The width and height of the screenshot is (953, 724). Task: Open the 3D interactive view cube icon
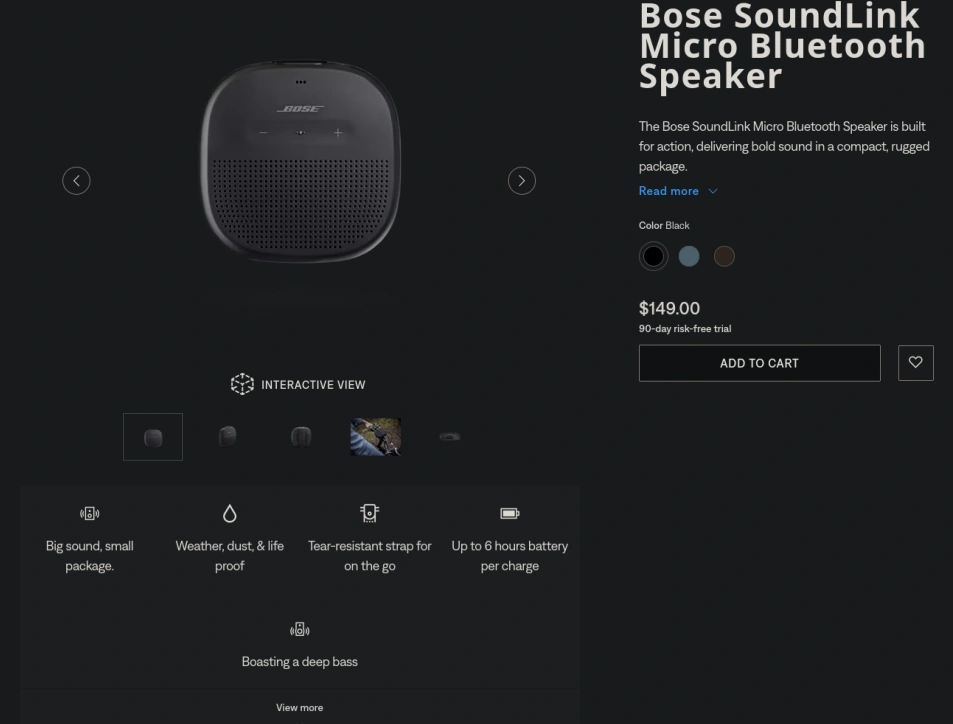point(242,384)
